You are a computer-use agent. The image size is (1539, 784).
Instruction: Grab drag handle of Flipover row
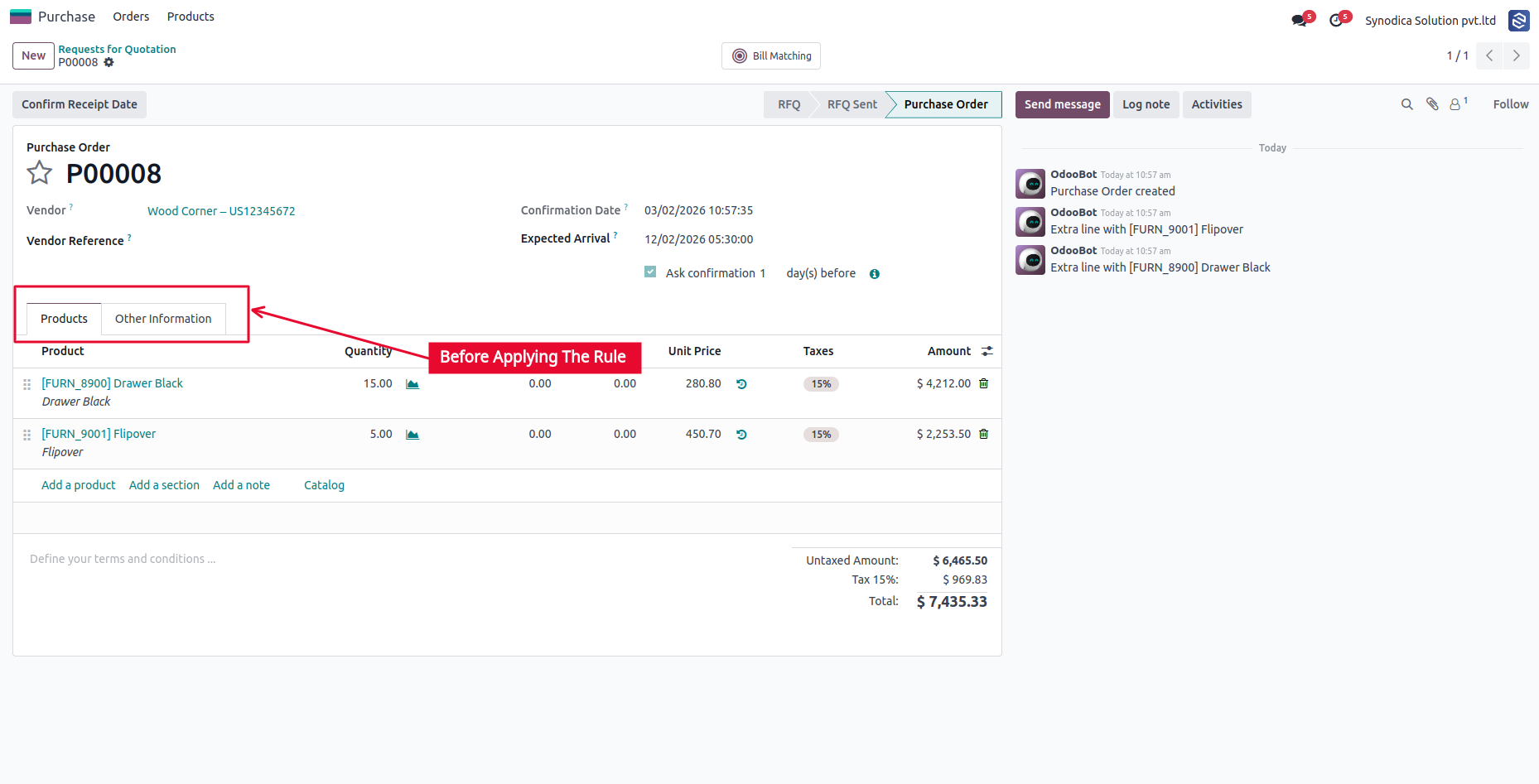point(27,435)
